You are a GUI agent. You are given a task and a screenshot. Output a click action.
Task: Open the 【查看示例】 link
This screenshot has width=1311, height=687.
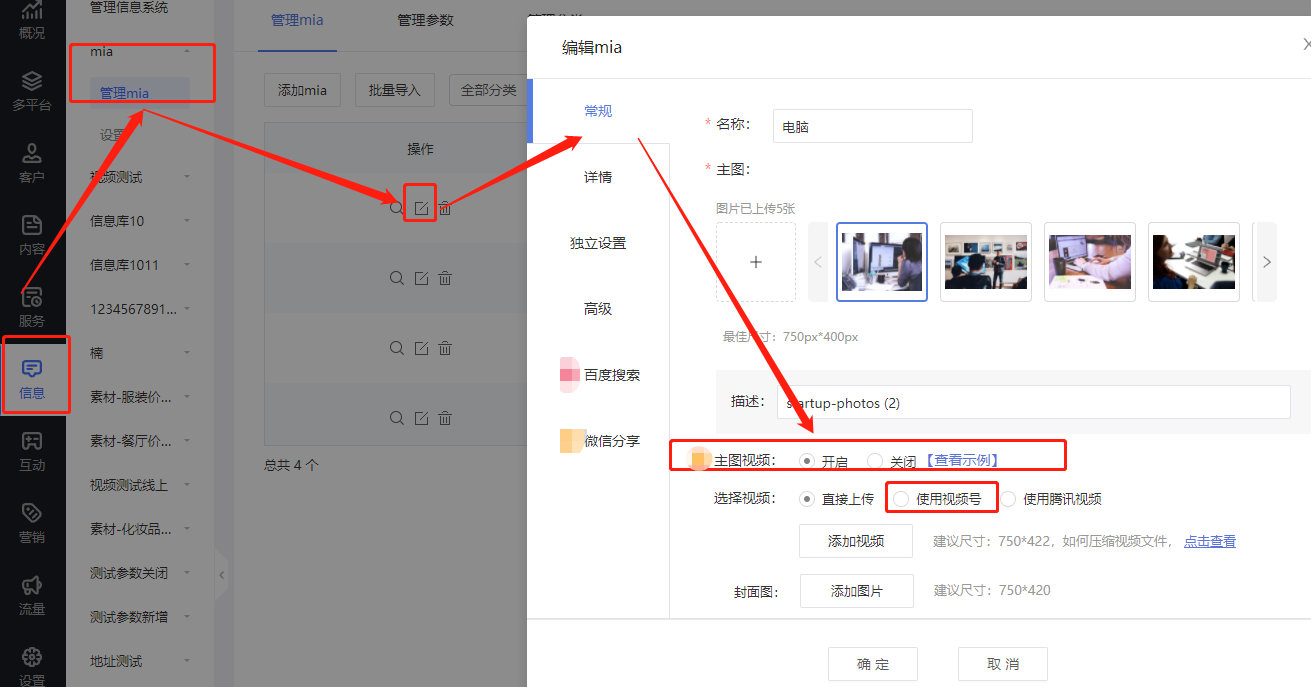click(961, 461)
